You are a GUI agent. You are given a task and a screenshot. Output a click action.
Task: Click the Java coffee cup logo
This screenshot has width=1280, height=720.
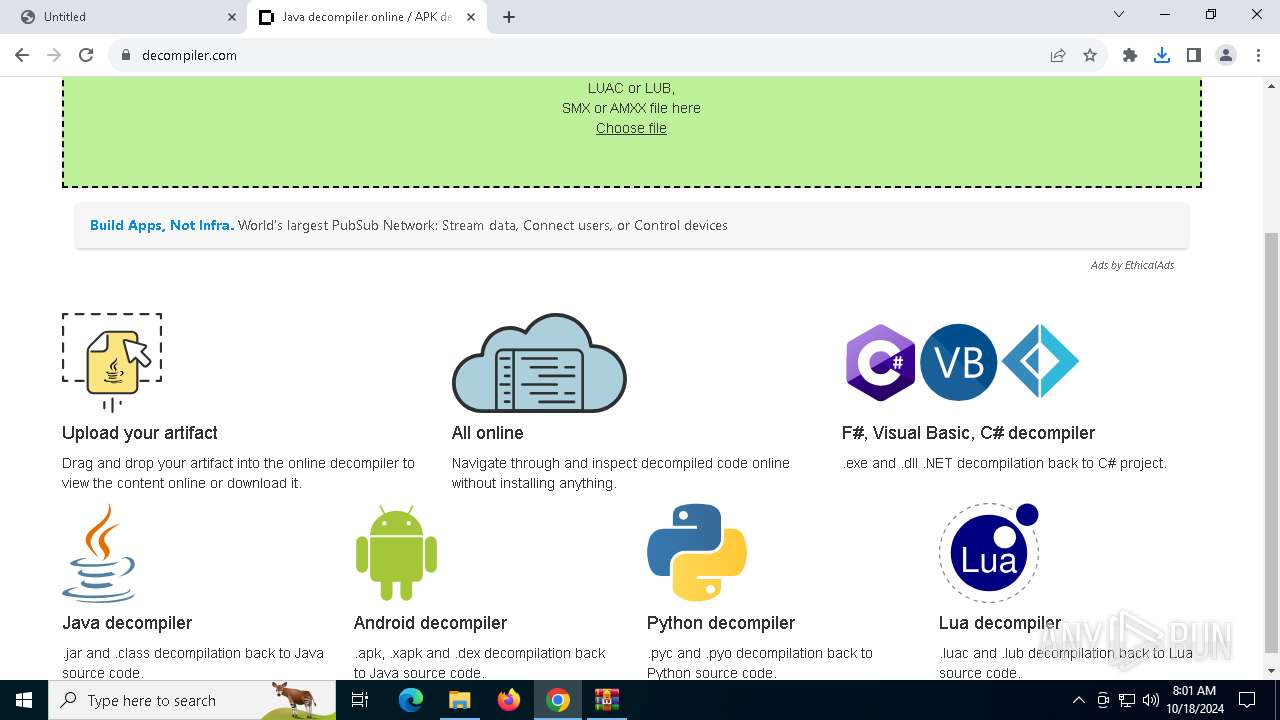99,553
